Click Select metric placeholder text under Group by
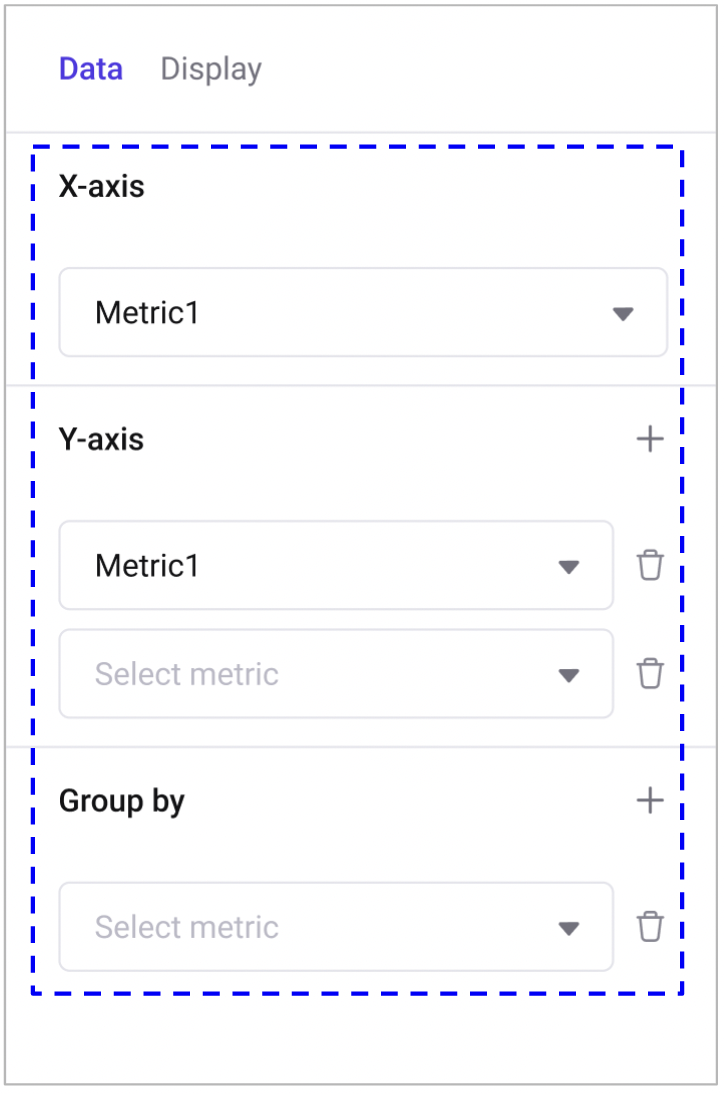Viewport: 724px width, 1094px height. coord(186,927)
